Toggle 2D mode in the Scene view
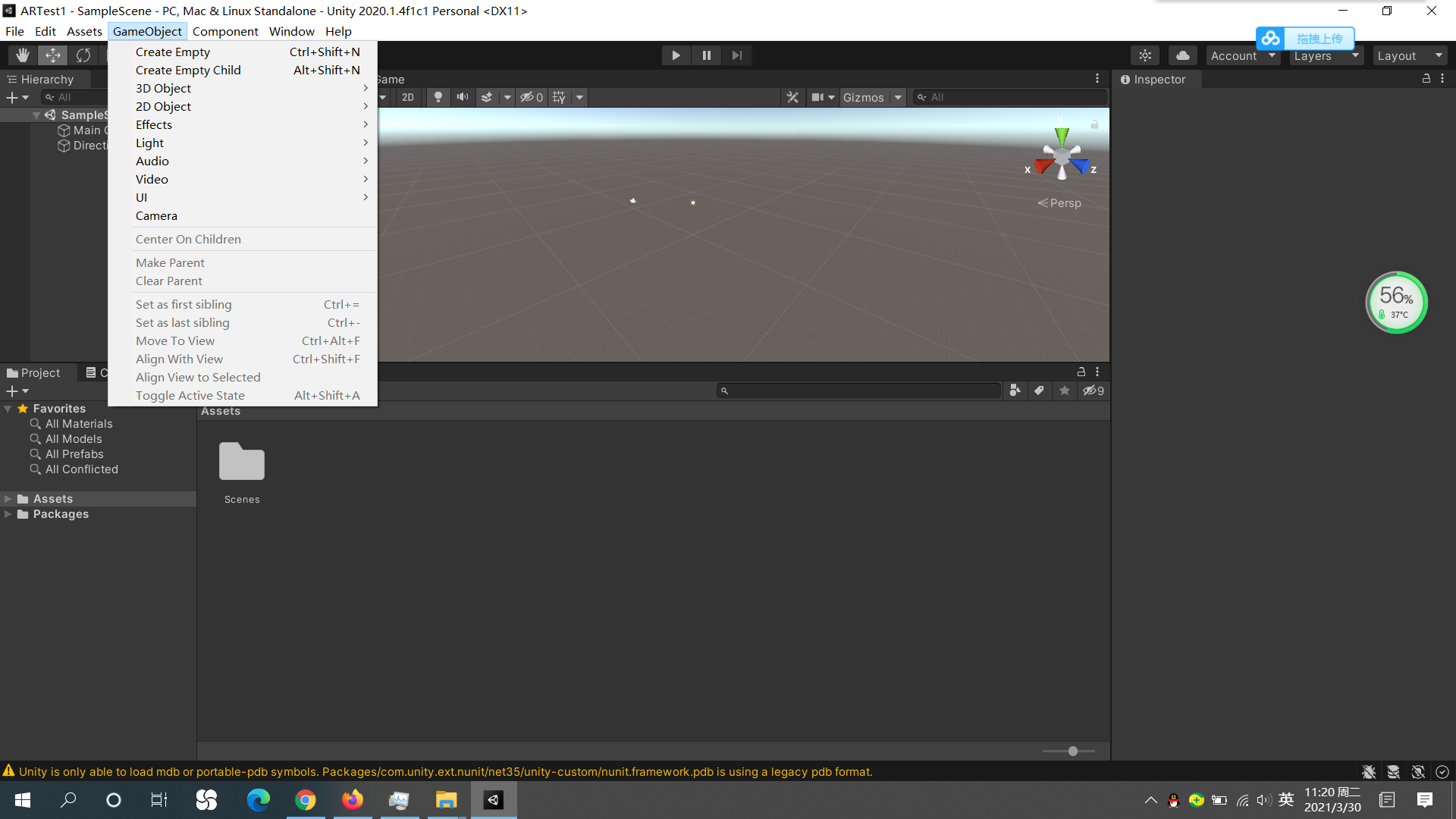1456x819 pixels. click(407, 97)
